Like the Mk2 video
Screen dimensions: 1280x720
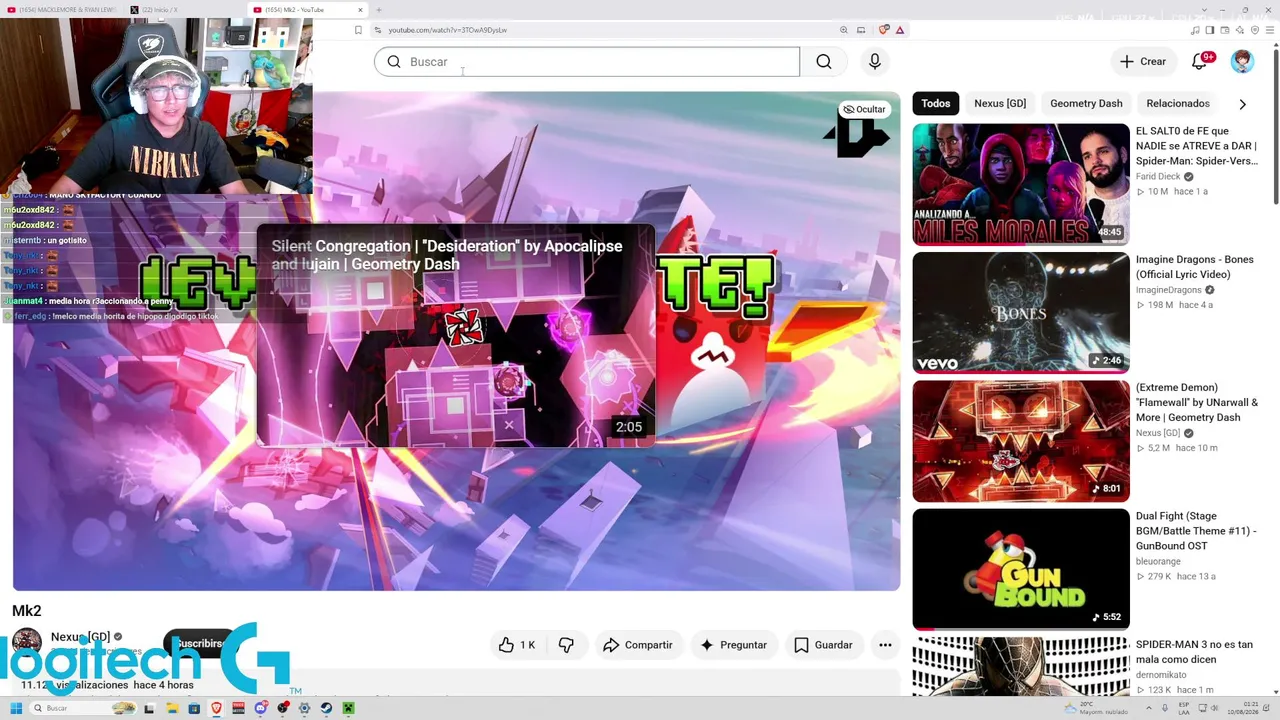[517, 645]
